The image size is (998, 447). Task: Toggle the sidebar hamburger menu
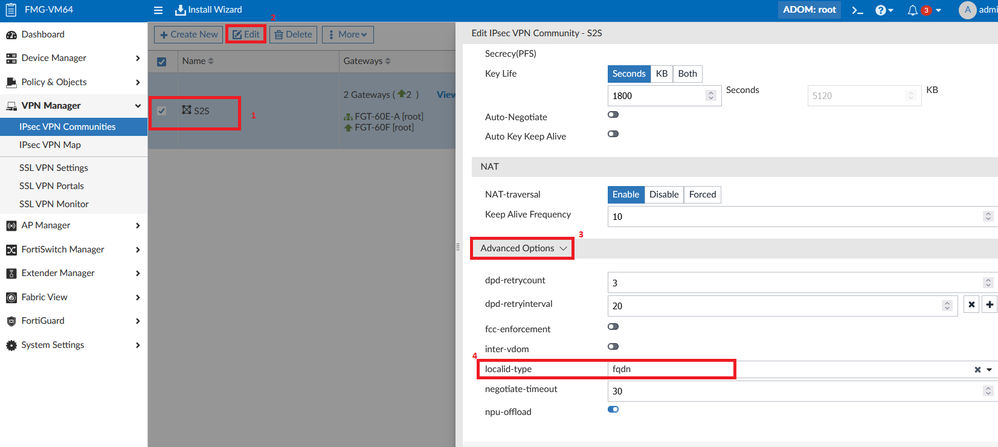click(158, 10)
